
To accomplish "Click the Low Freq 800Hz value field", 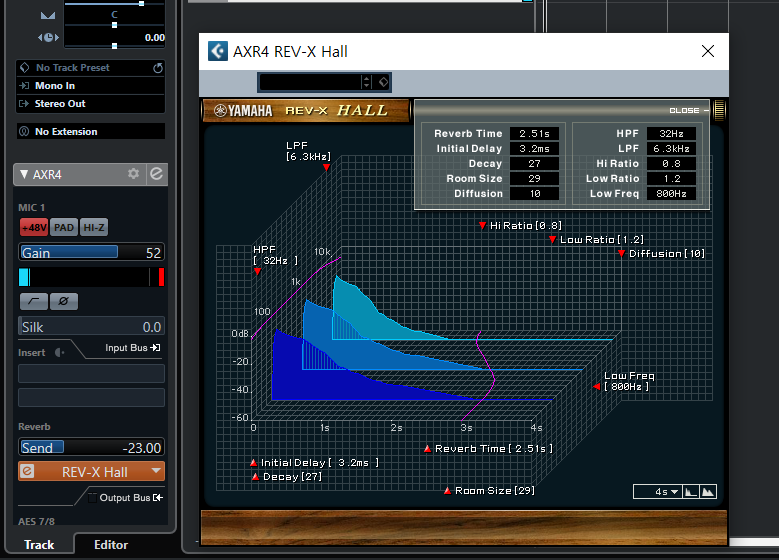I will [671, 193].
